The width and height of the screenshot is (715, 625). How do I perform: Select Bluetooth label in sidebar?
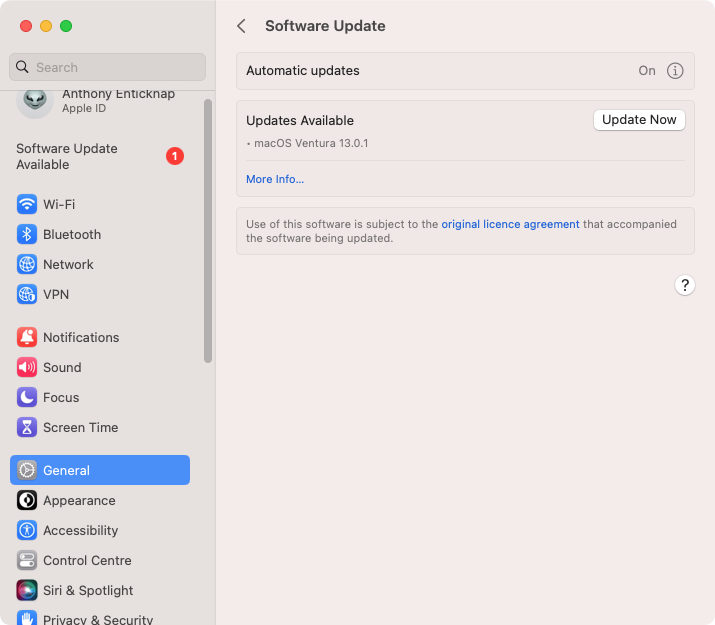point(72,234)
